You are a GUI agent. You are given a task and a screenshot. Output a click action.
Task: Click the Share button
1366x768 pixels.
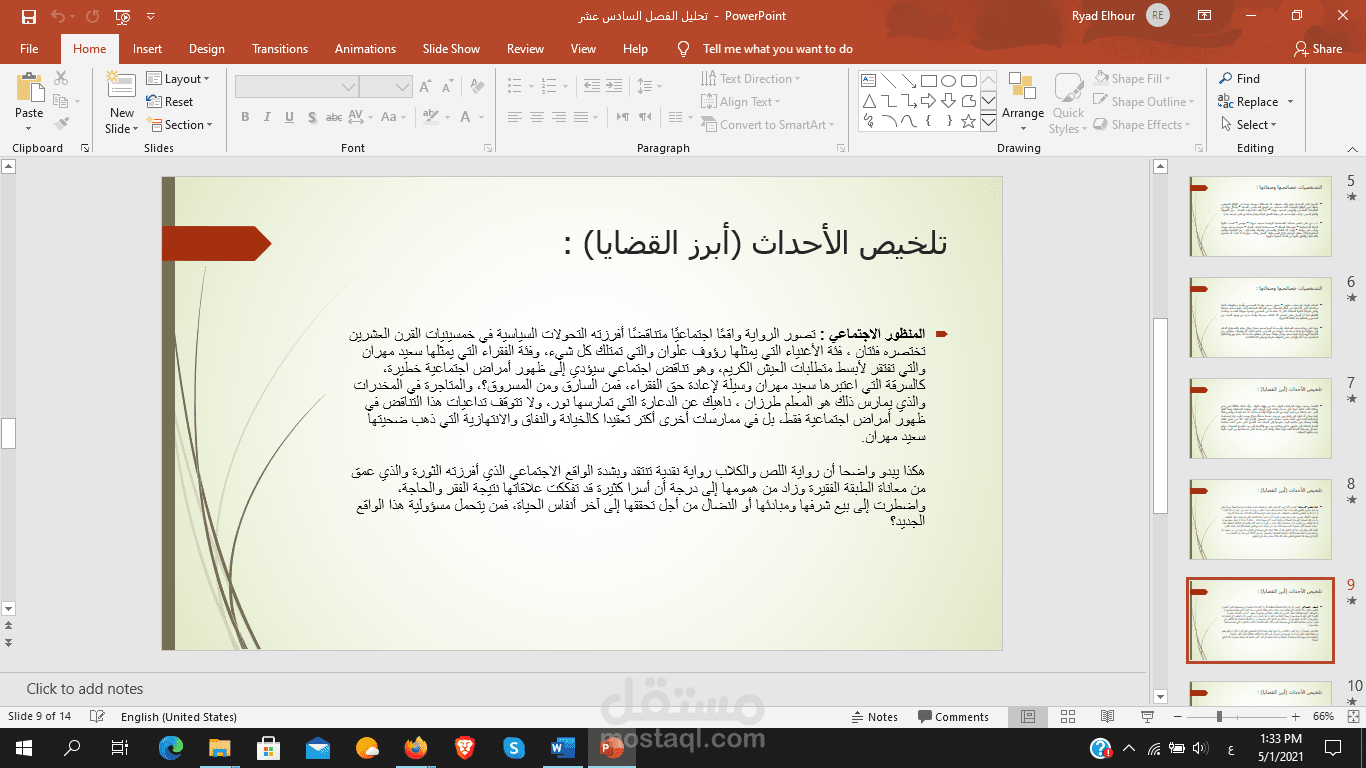coord(1318,48)
